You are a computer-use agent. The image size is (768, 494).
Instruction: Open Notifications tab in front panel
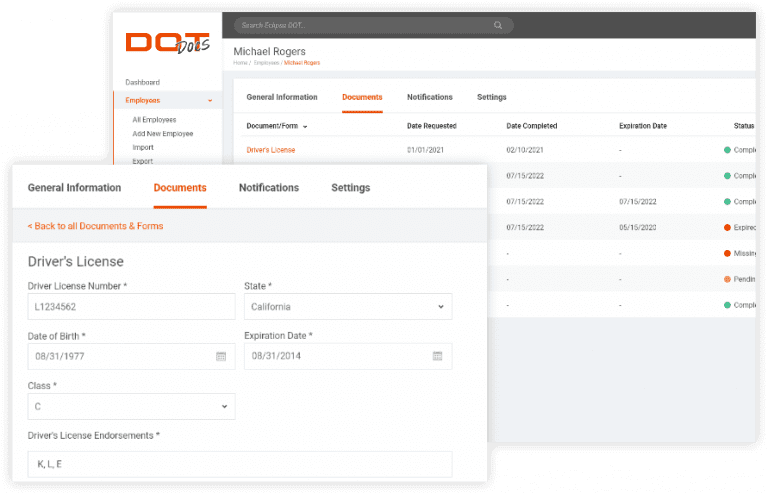[x=269, y=188]
